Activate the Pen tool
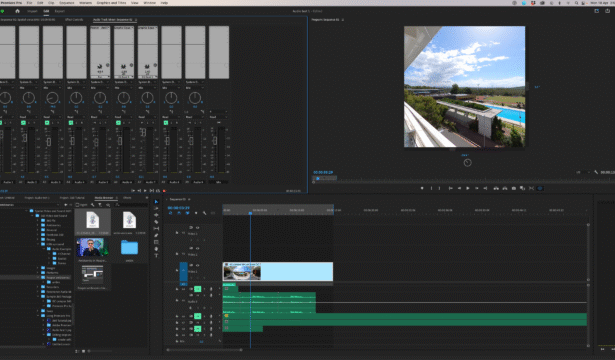 (x=156, y=235)
